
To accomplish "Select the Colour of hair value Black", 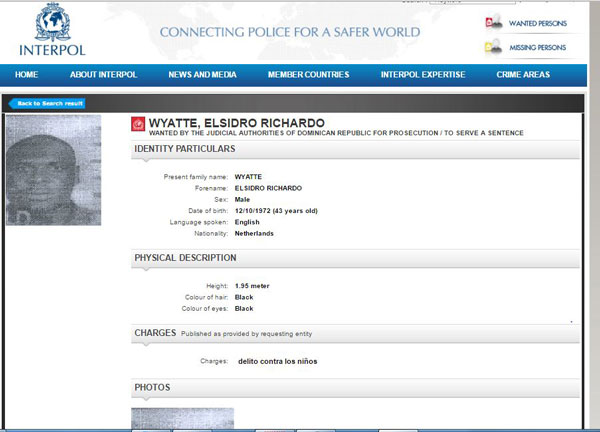I will (244, 297).
